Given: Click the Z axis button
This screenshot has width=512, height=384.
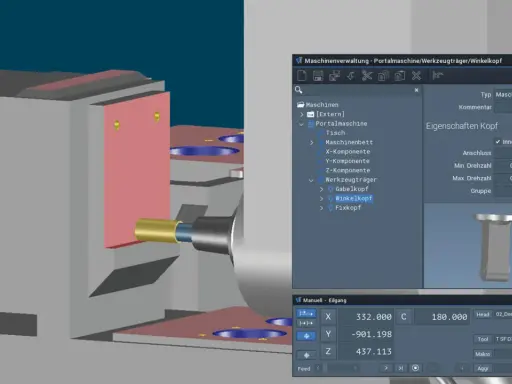Looking at the screenshot, I should pyautogui.click(x=328, y=351).
